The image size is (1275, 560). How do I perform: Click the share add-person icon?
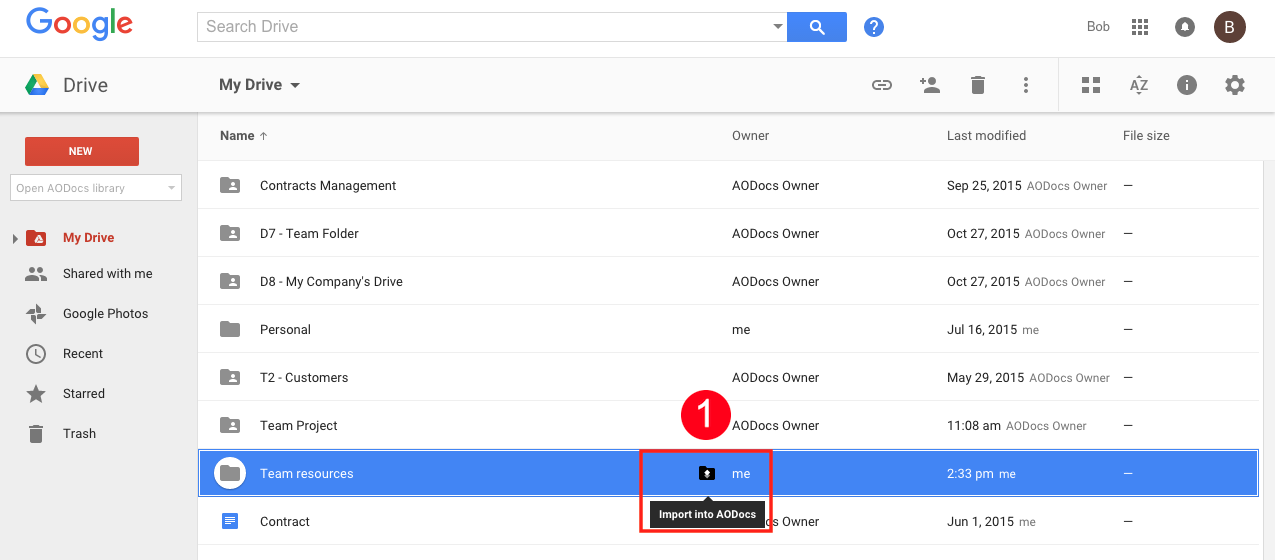click(930, 85)
